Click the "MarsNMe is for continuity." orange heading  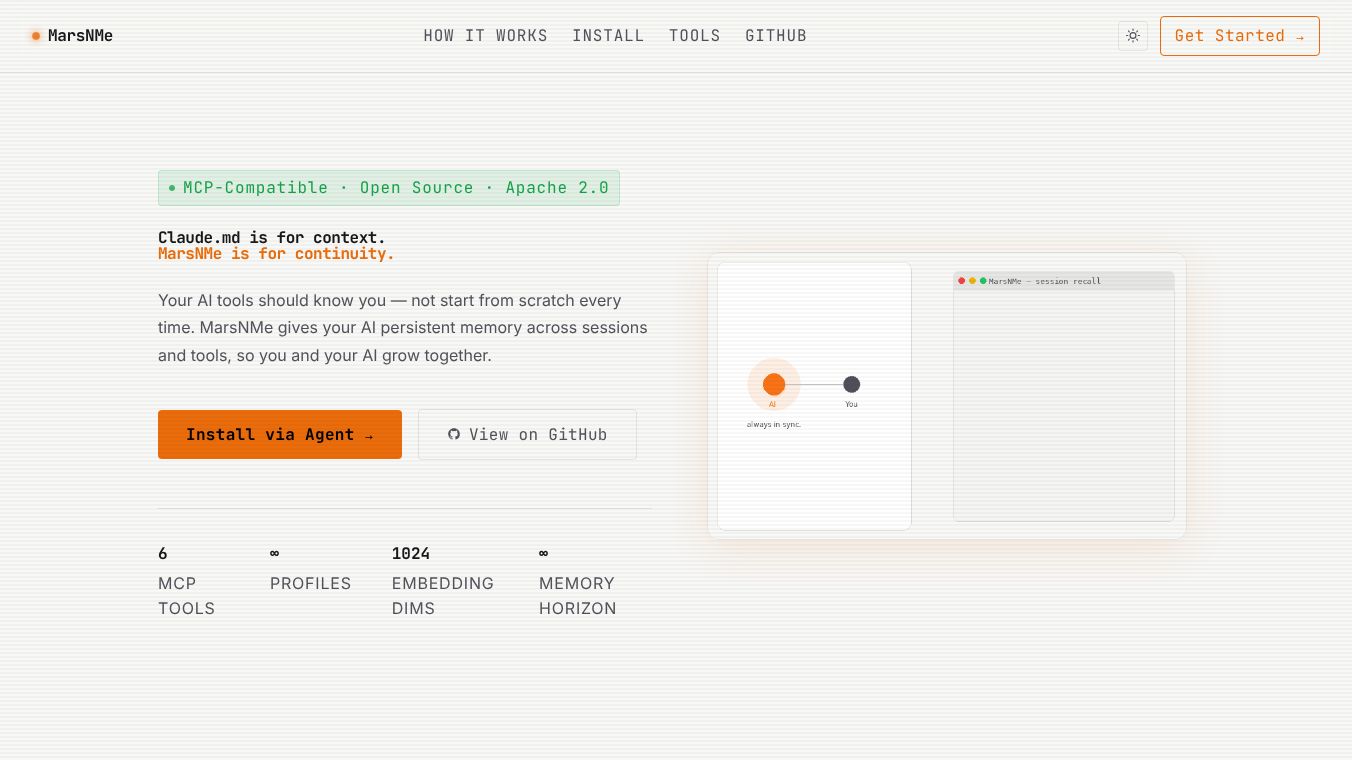(x=276, y=254)
